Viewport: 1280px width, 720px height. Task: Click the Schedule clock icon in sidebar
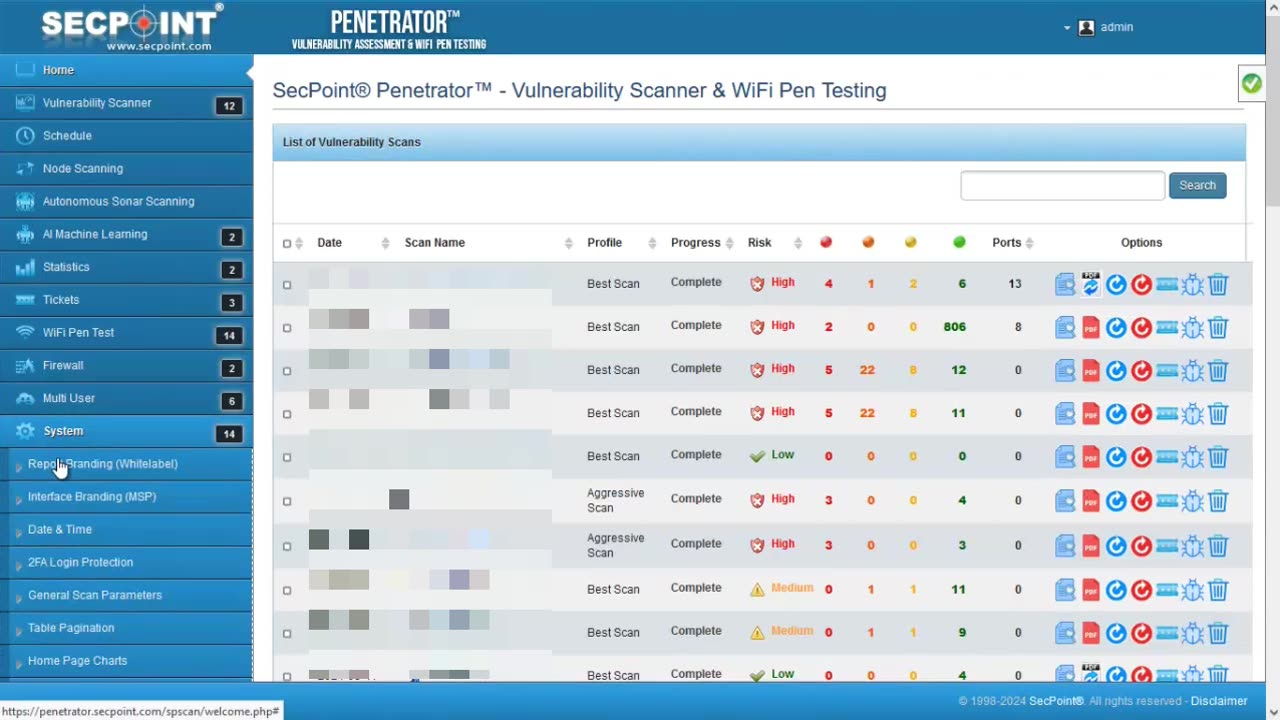pyautogui.click(x=25, y=136)
